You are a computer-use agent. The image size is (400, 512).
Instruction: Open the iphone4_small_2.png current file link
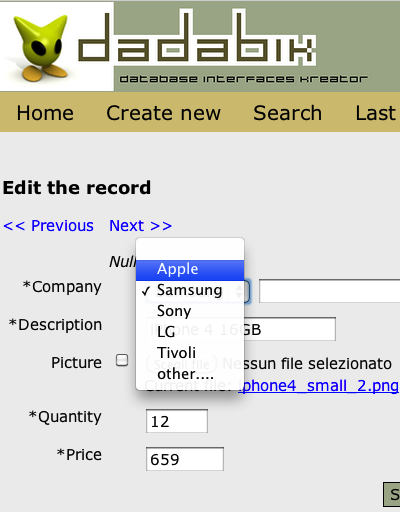[x=318, y=386]
